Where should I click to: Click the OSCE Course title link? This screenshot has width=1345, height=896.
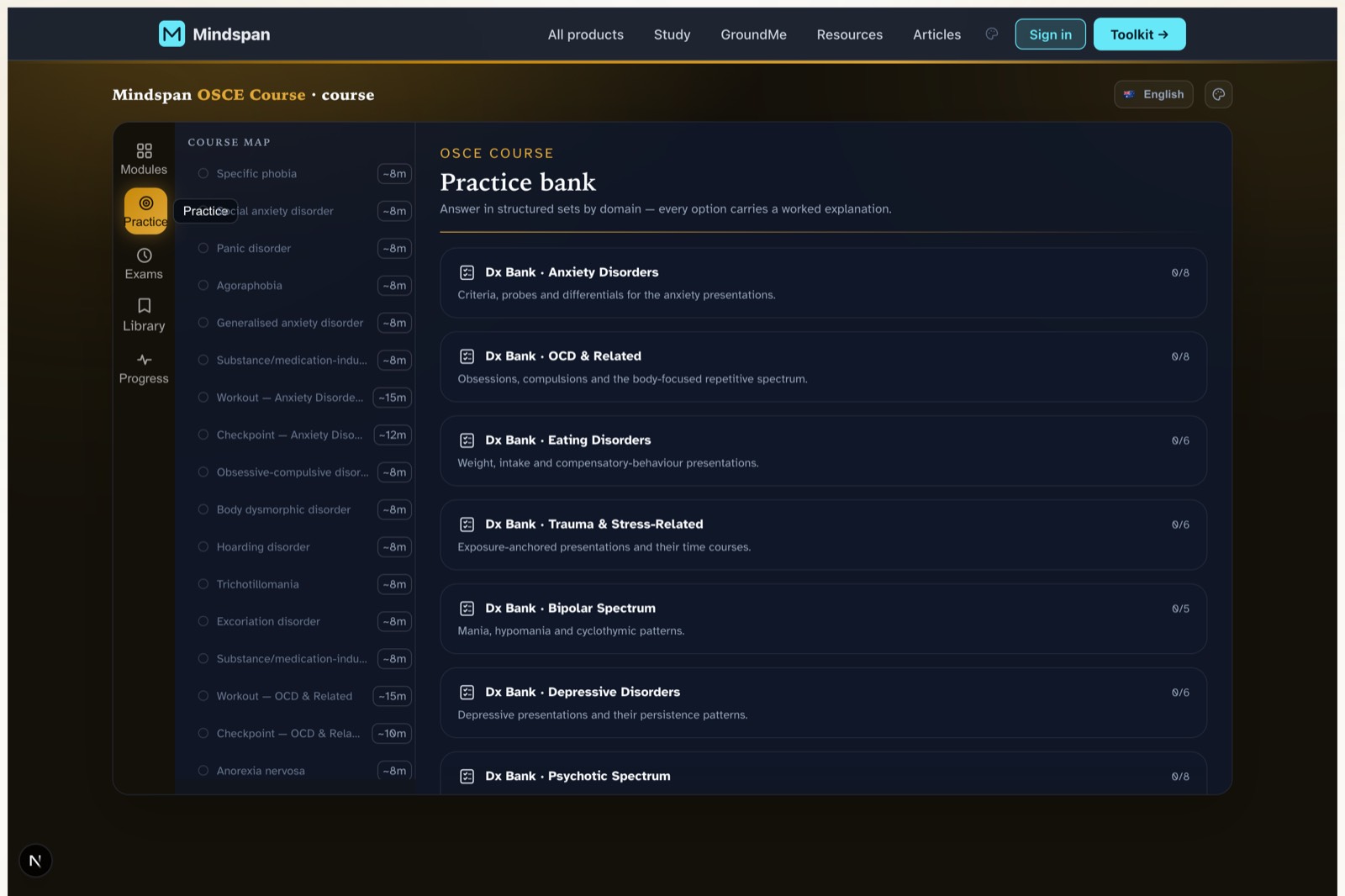pyautogui.click(x=251, y=95)
